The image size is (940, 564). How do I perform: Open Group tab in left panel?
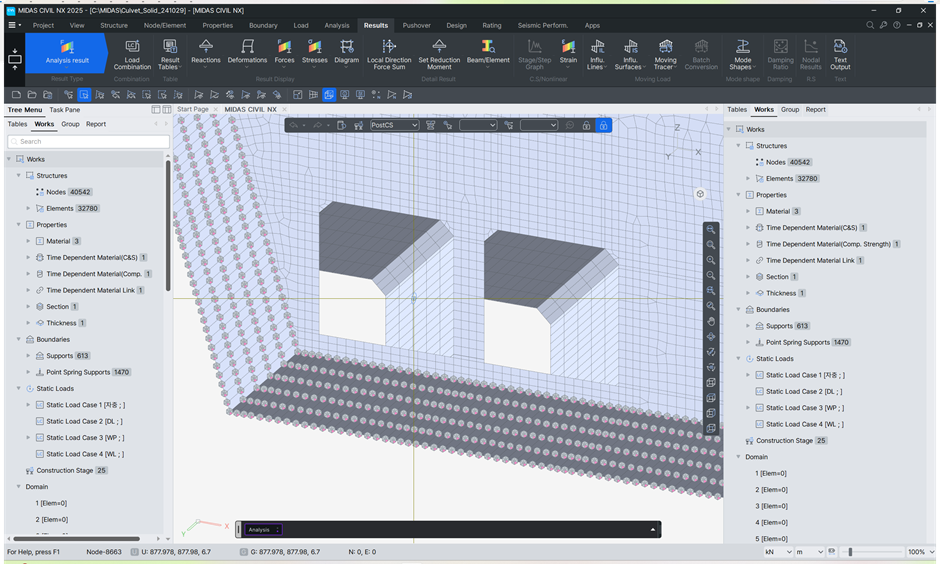(x=70, y=124)
